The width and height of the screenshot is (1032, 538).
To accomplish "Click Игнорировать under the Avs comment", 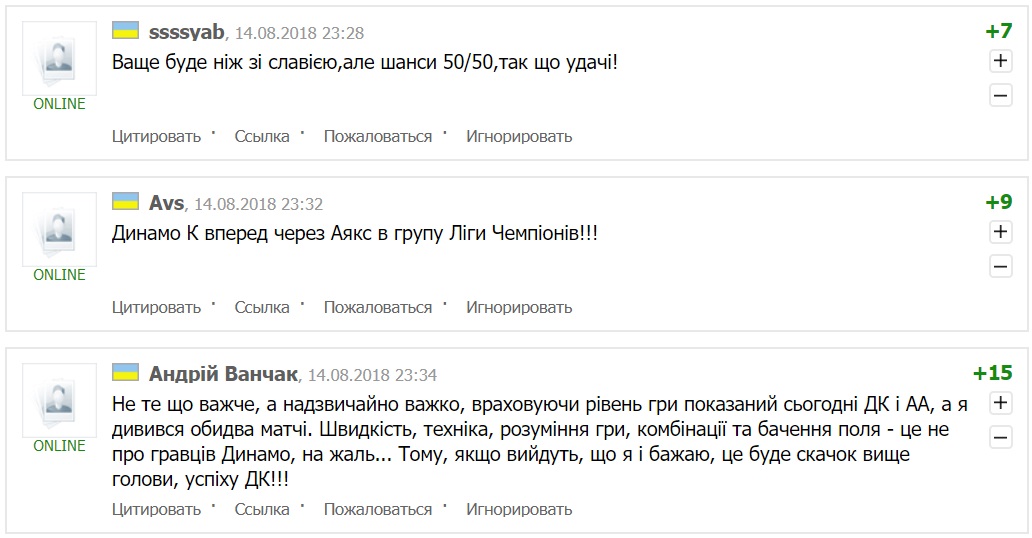I will pos(519,307).
